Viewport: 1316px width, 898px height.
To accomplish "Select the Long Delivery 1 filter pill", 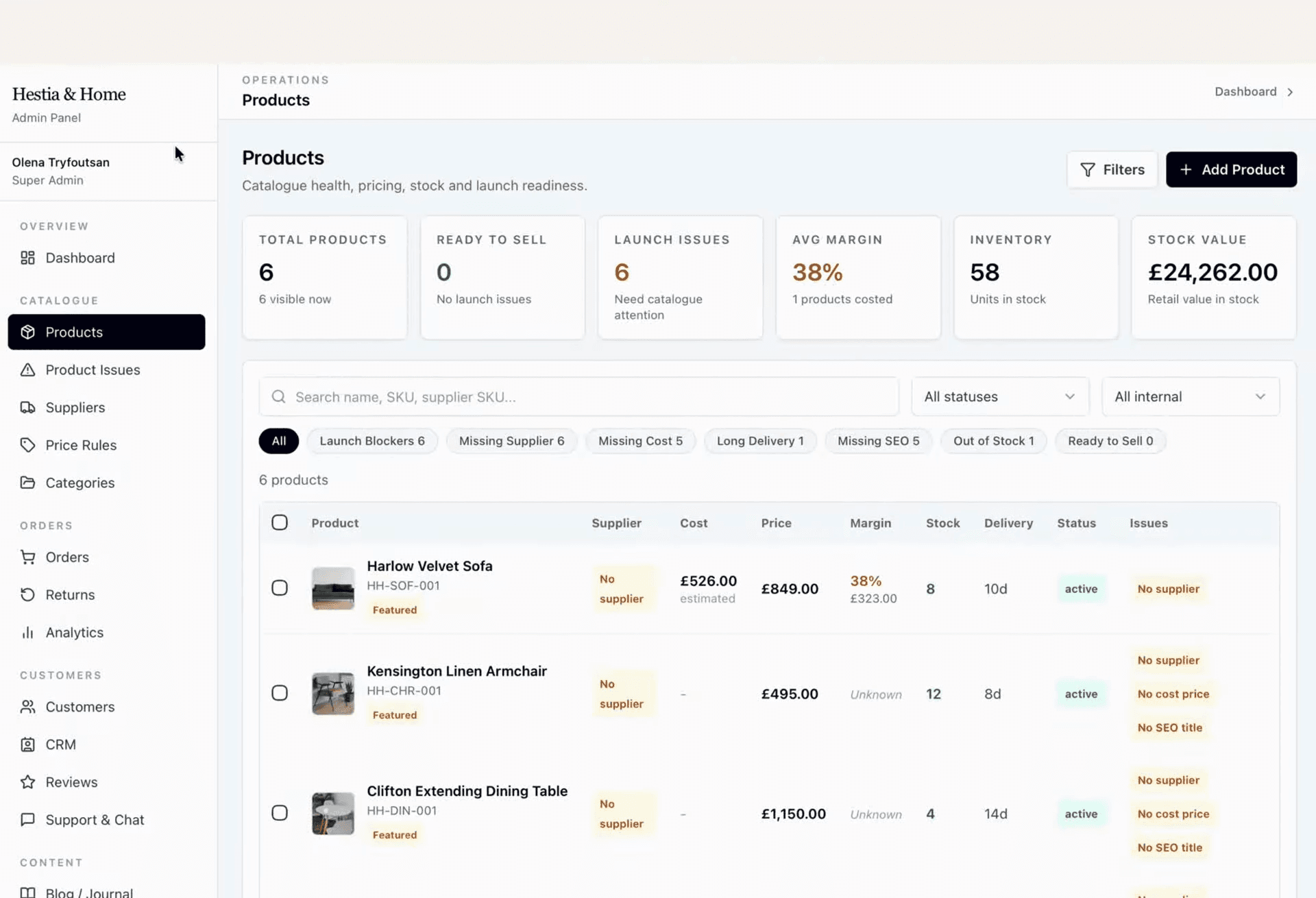I will 760,441.
